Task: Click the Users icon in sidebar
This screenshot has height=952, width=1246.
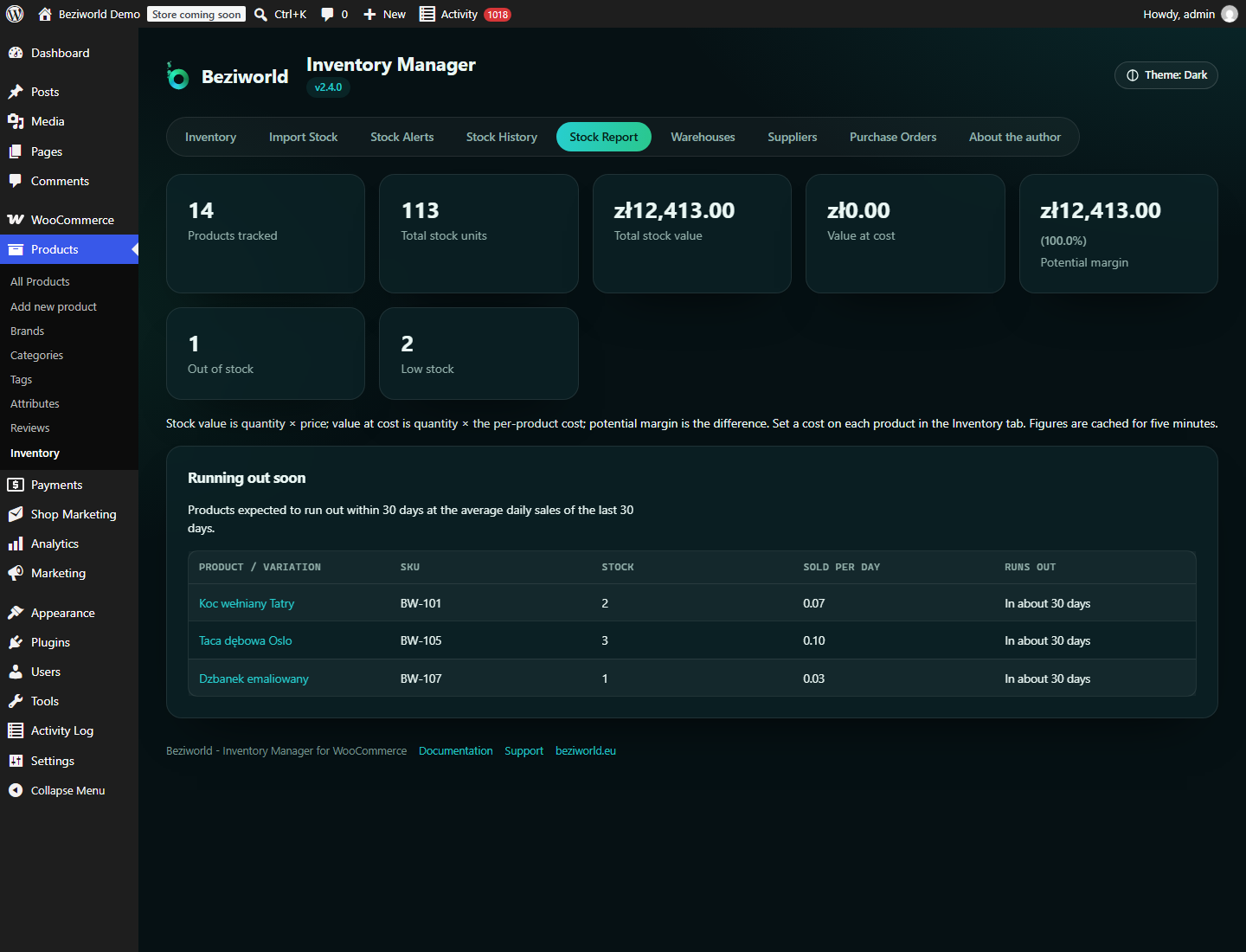Action: click(x=16, y=672)
